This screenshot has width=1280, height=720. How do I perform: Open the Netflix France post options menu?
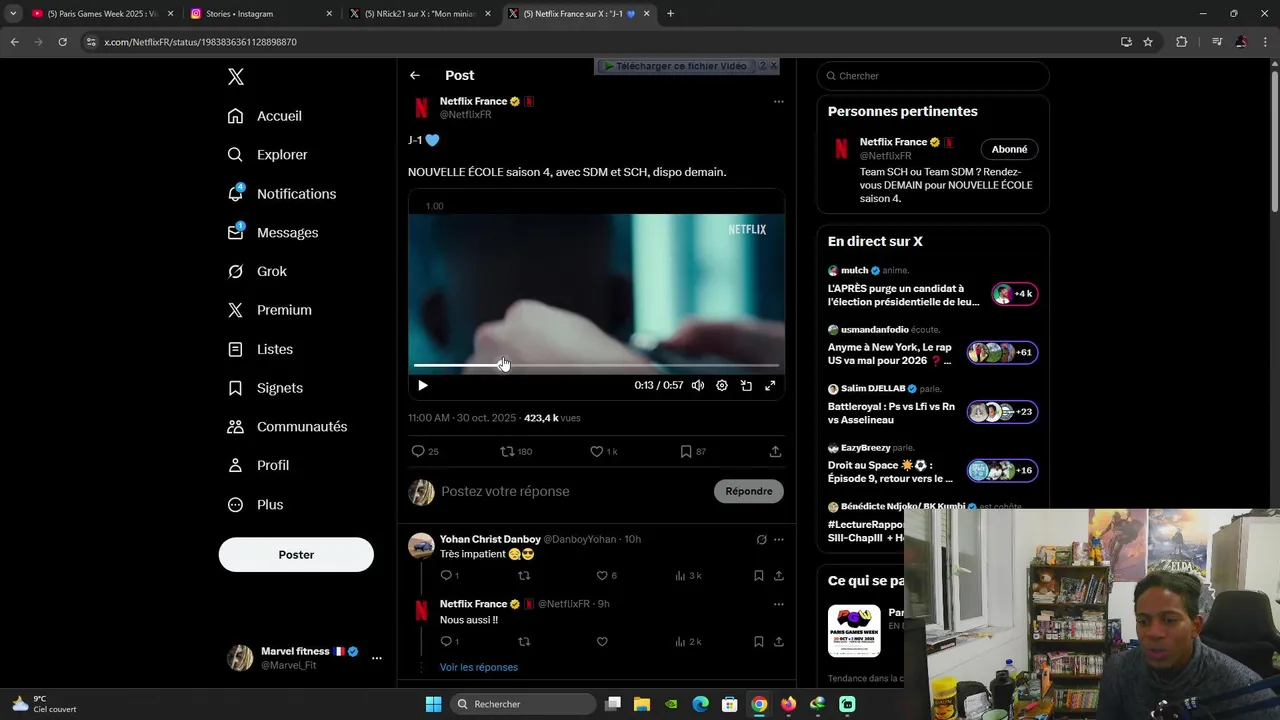(x=778, y=101)
